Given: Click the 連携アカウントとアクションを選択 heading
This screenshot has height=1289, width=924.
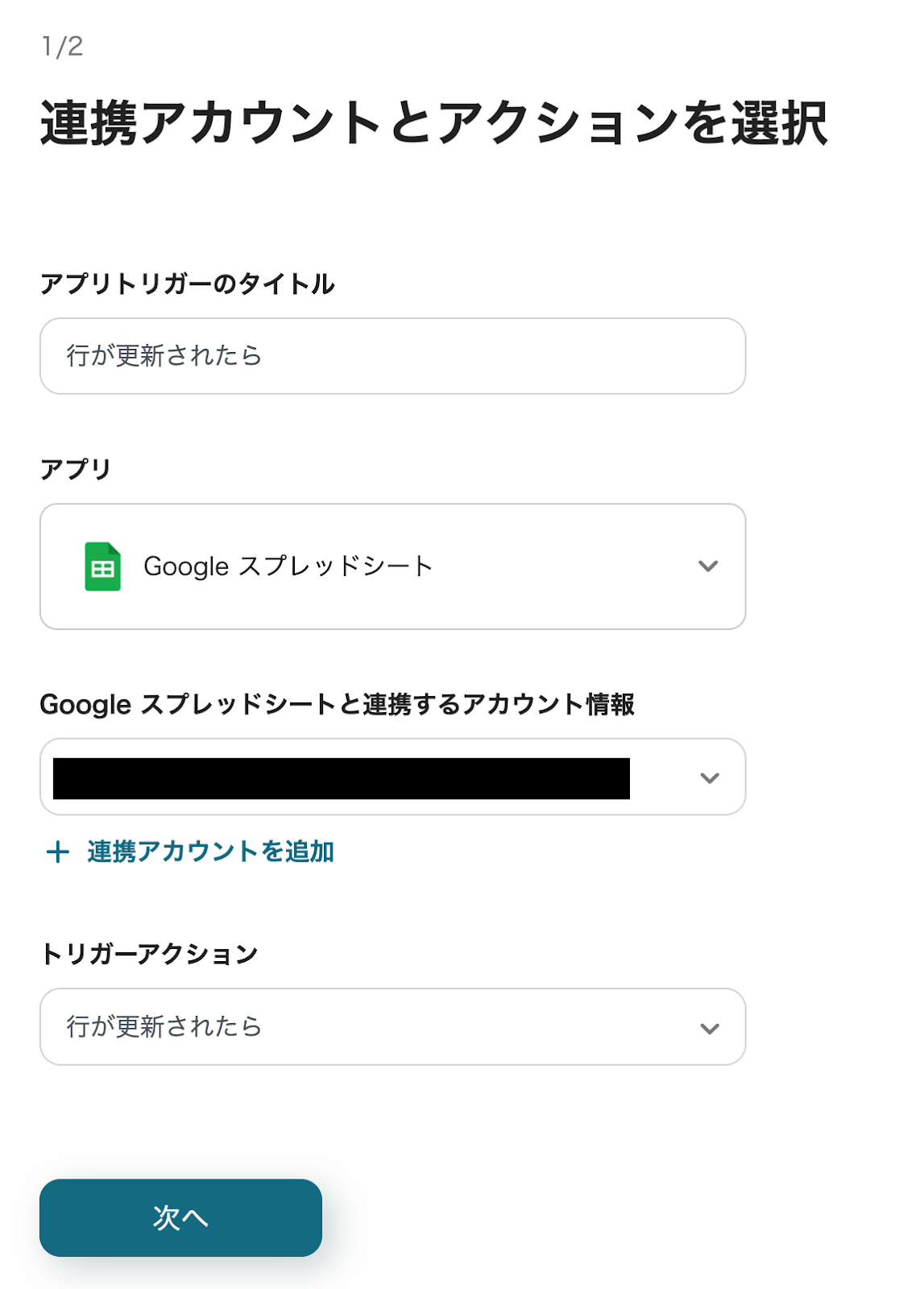Looking at the screenshot, I should [433, 123].
